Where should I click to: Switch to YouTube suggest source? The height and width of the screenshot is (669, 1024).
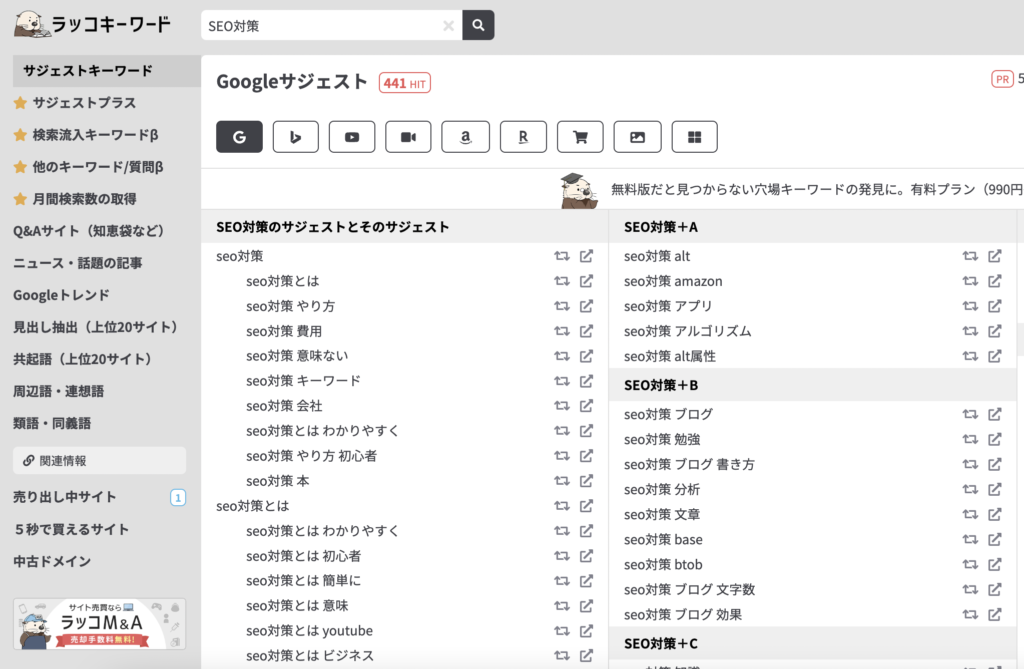[352, 137]
